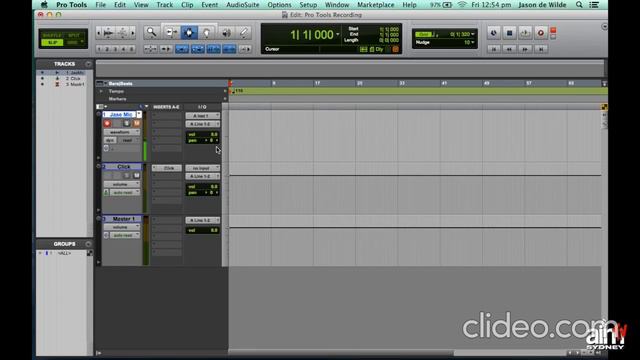Toggle SPOT edit mode
Viewport: 640px width, 360px height.
point(74,36)
